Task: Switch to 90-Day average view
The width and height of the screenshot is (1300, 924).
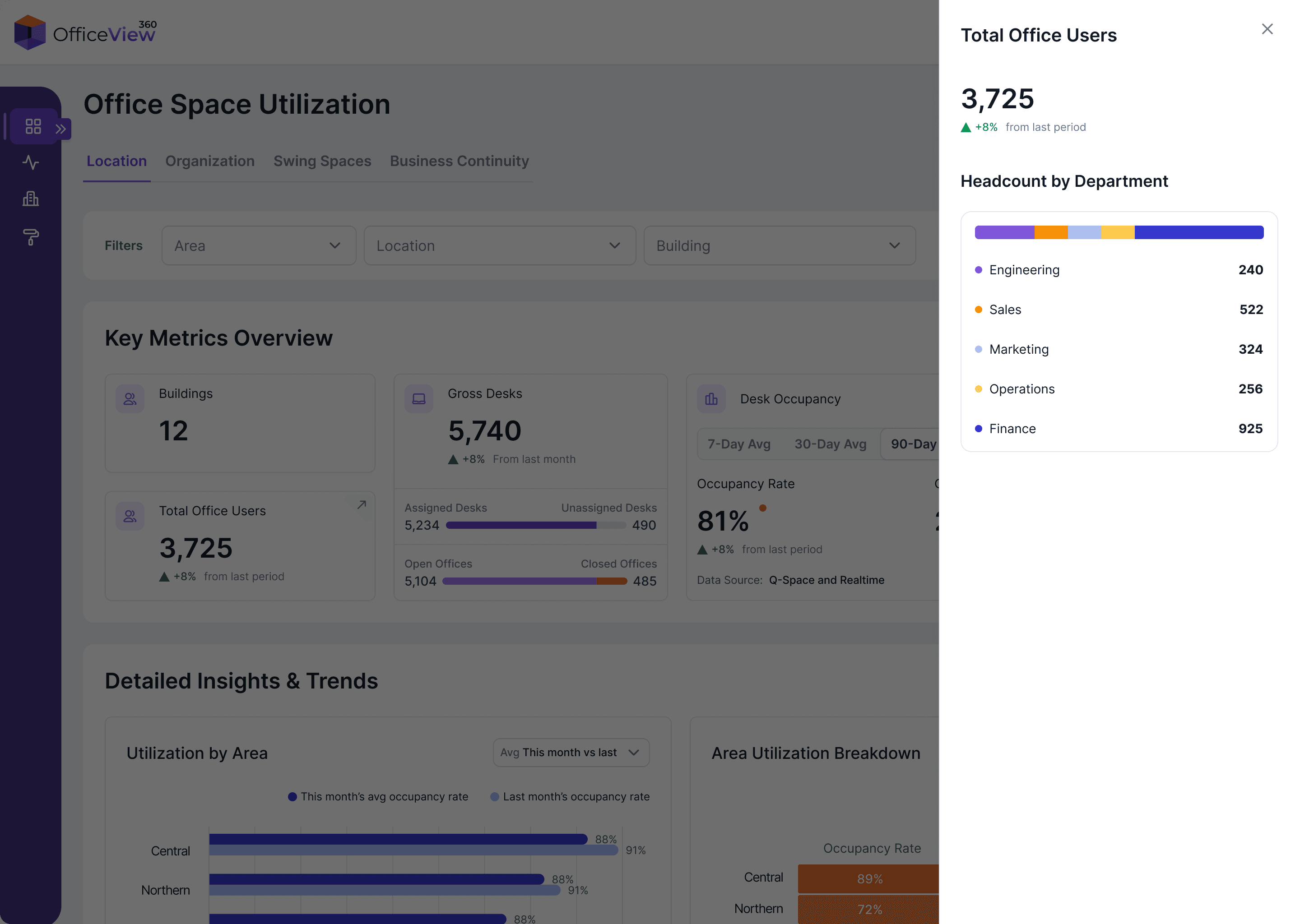Action: [x=912, y=444]
